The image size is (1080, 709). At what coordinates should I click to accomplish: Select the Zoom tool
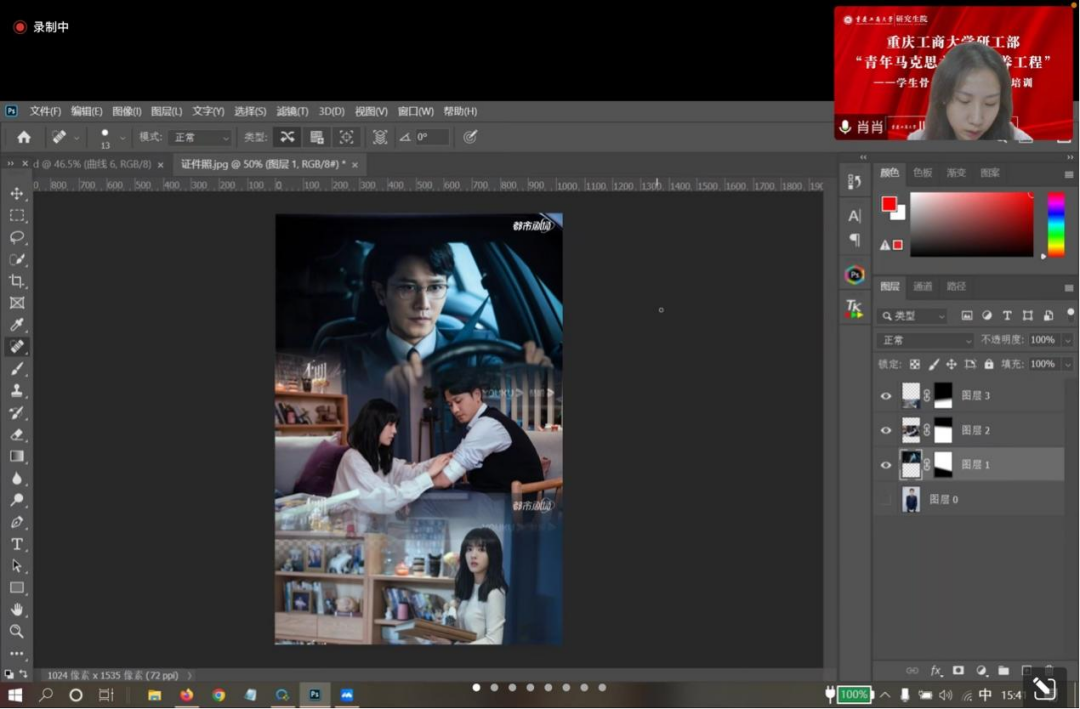(17, 631)
